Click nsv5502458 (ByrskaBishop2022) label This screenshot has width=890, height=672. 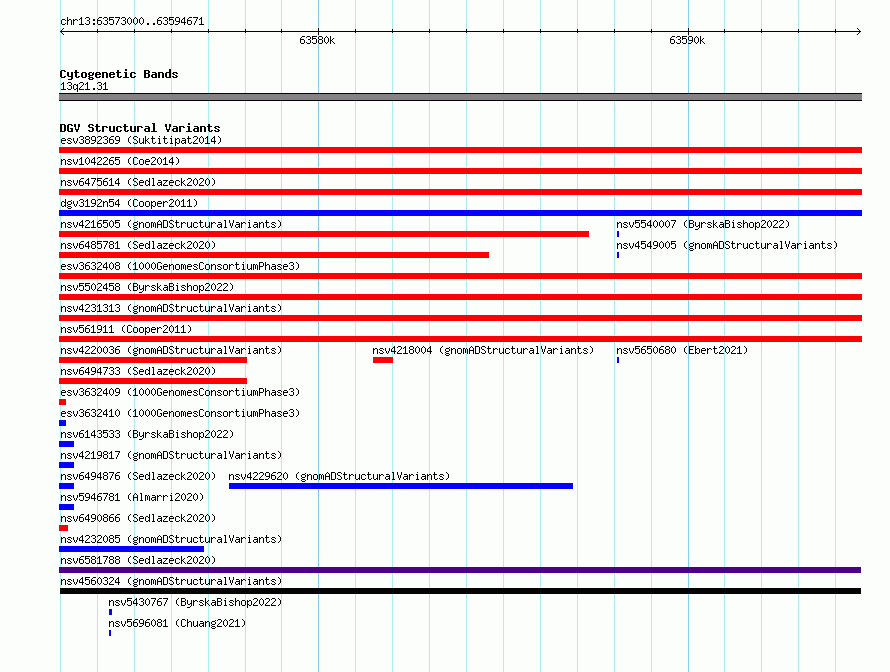147,287
